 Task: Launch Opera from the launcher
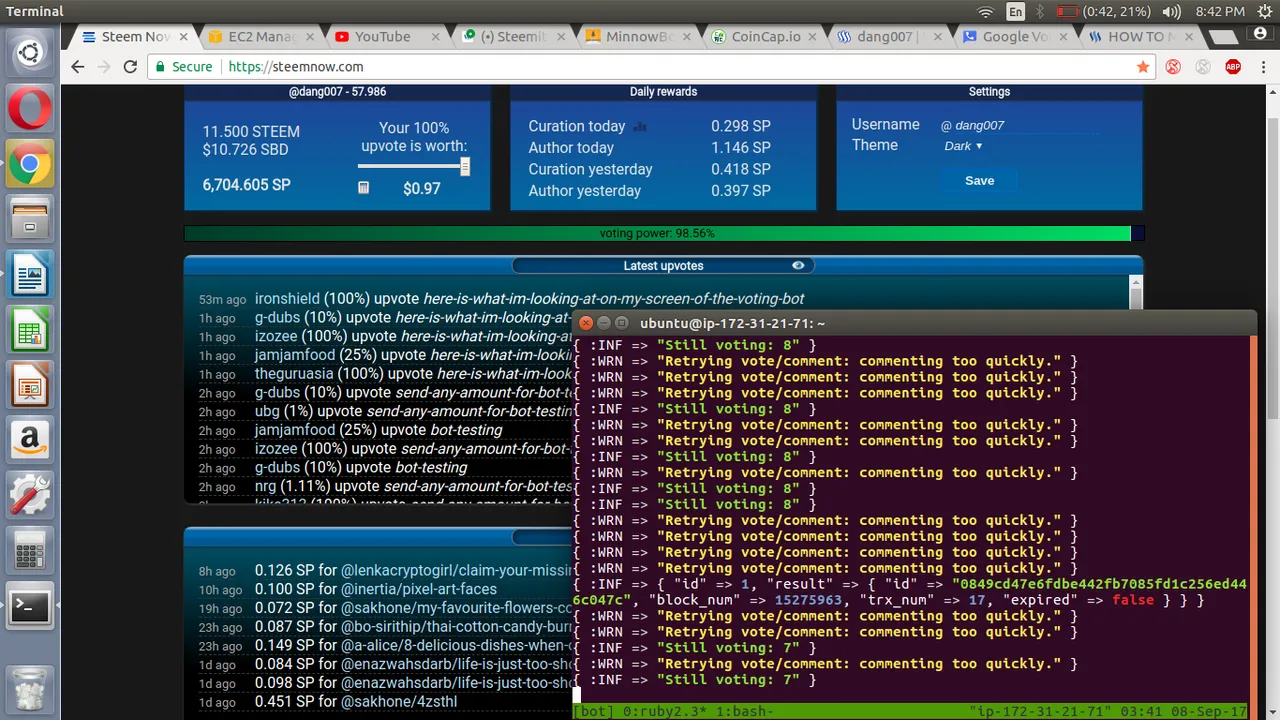[30, 108]
